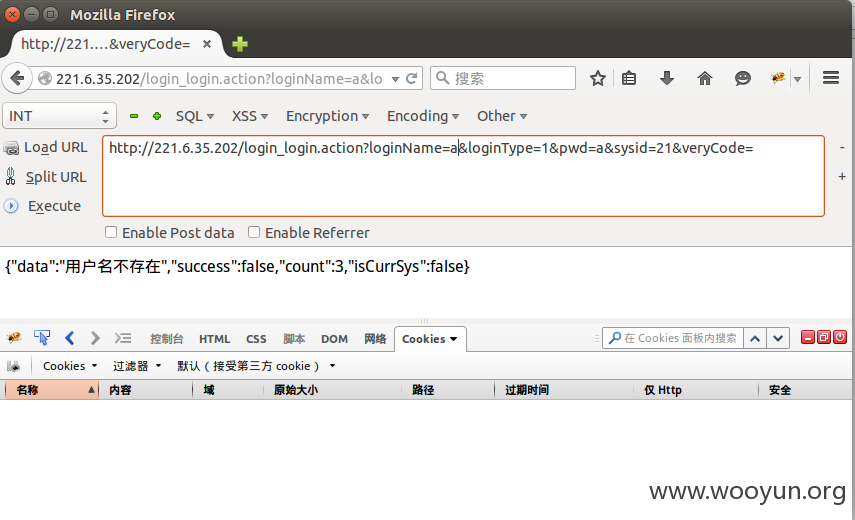This screenshot has width=855, height=520.
Task: Reload the page from the address bar
Action: [x=412, y=78]
